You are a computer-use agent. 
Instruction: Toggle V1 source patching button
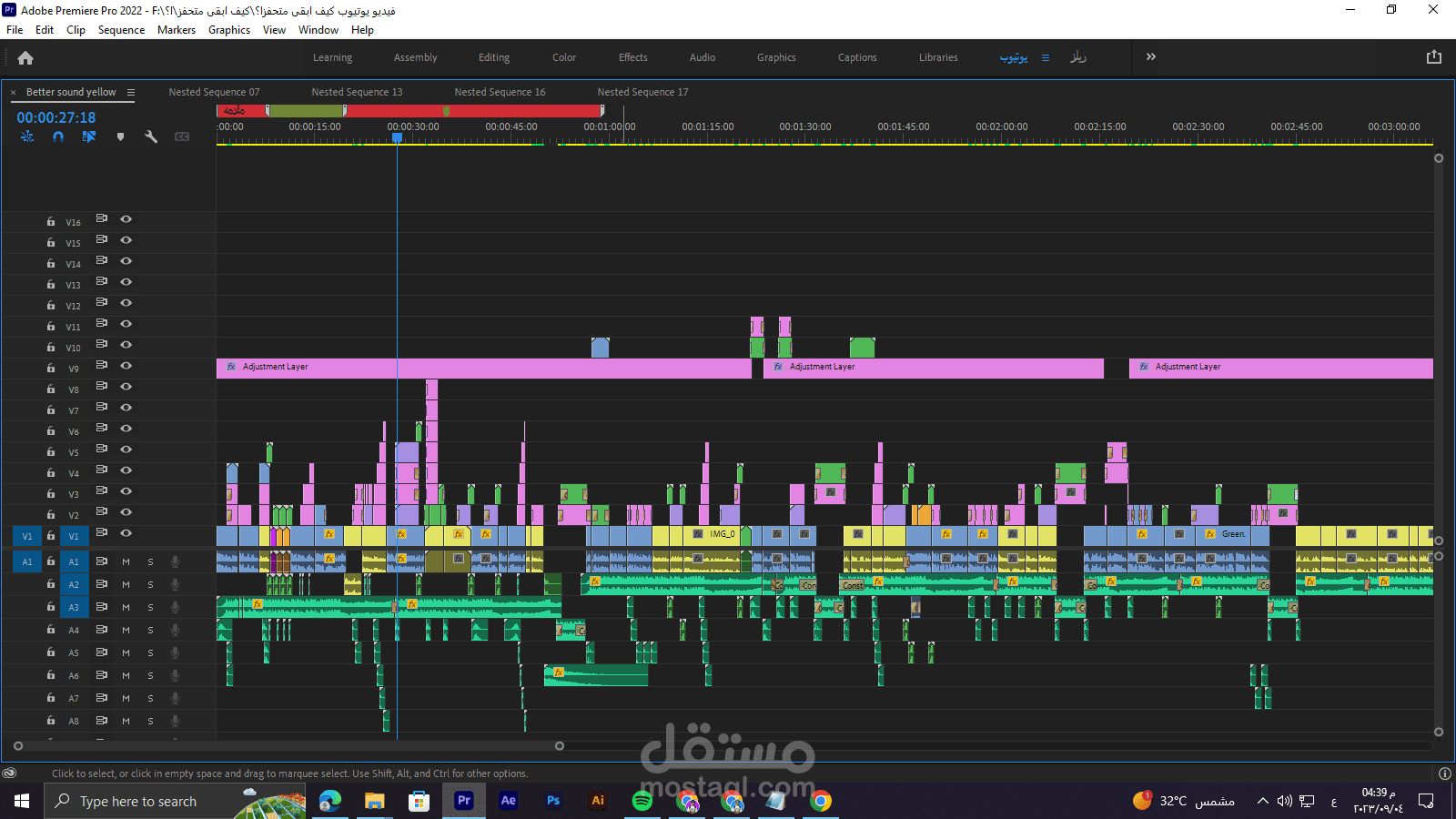point(27,536)
